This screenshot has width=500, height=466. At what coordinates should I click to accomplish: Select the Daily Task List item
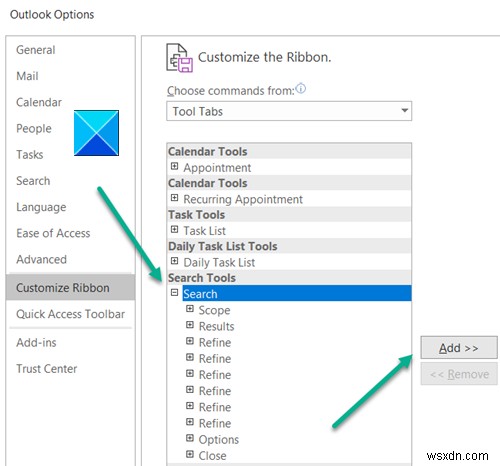[219, 262]
